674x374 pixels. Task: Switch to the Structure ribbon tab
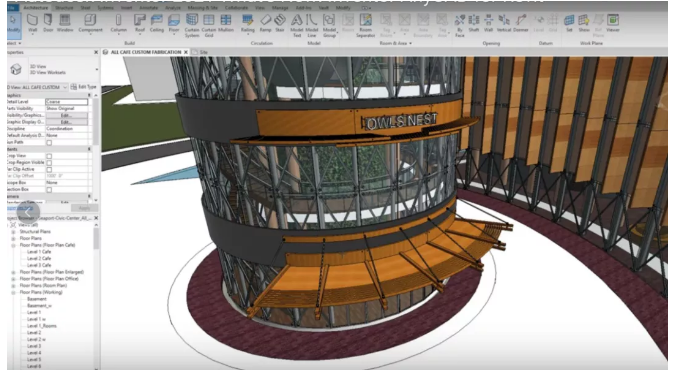64,8
